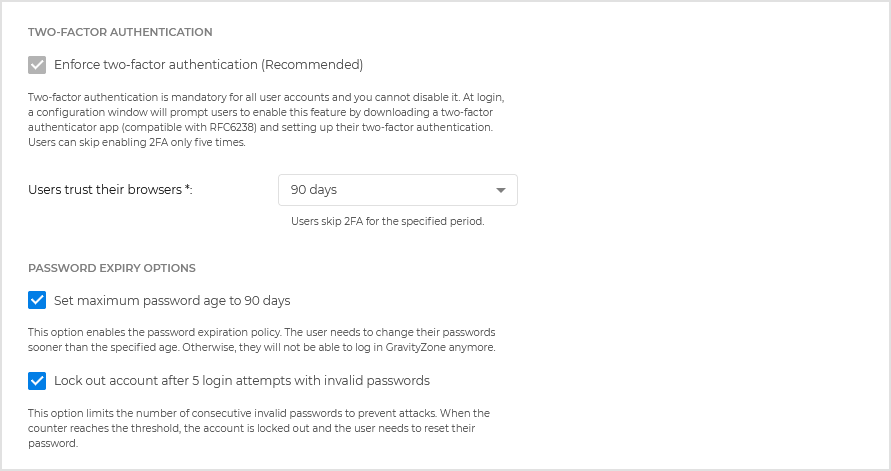Expand the dropdown arrow next to 90 days
This screenshot has height=471, width=891.
(x=501, y=190)
